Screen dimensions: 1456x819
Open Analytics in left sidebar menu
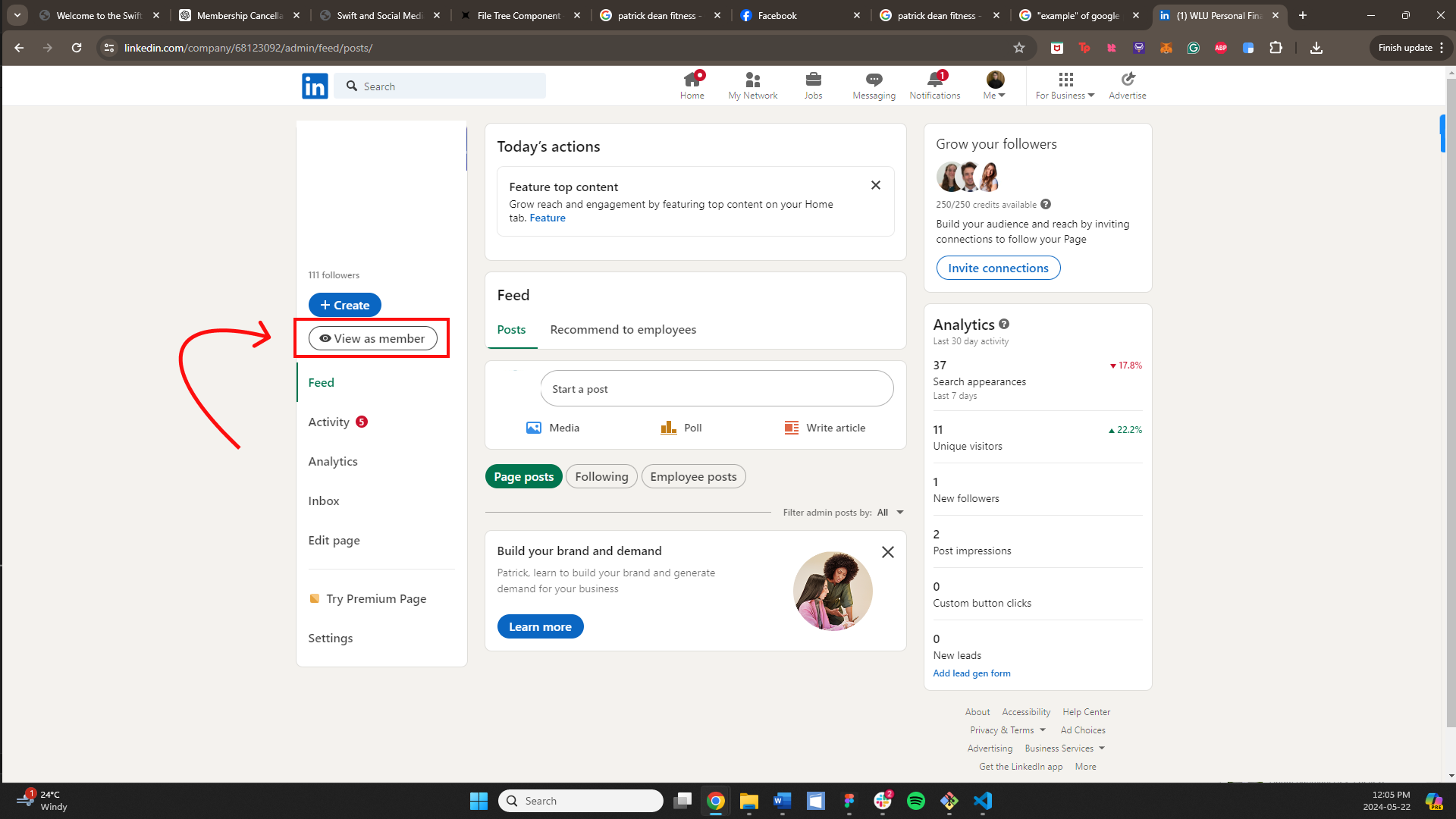tap(333, 461)
